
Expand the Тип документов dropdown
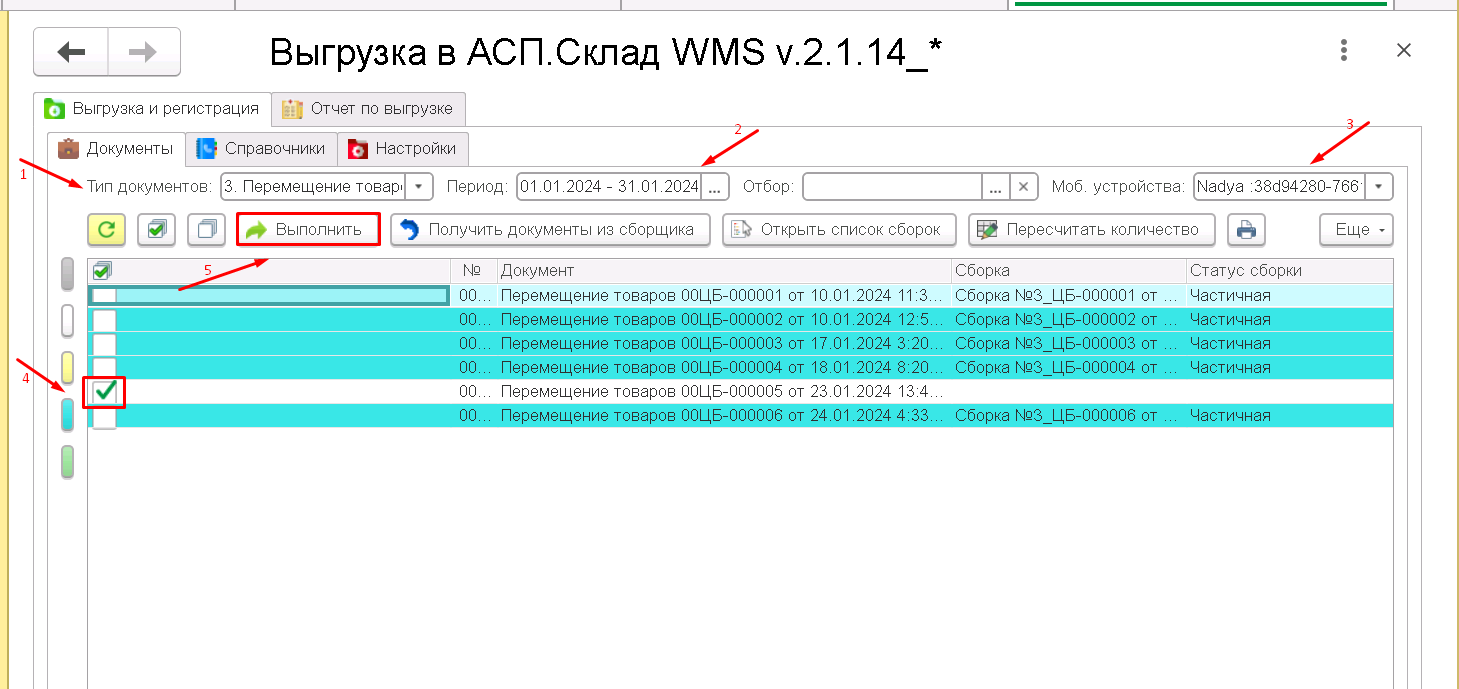[419, 187]
